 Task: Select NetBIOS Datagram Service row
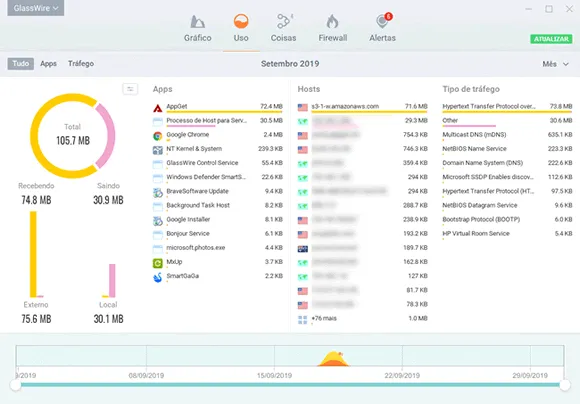pyautogui.click(x=508, y=206)
